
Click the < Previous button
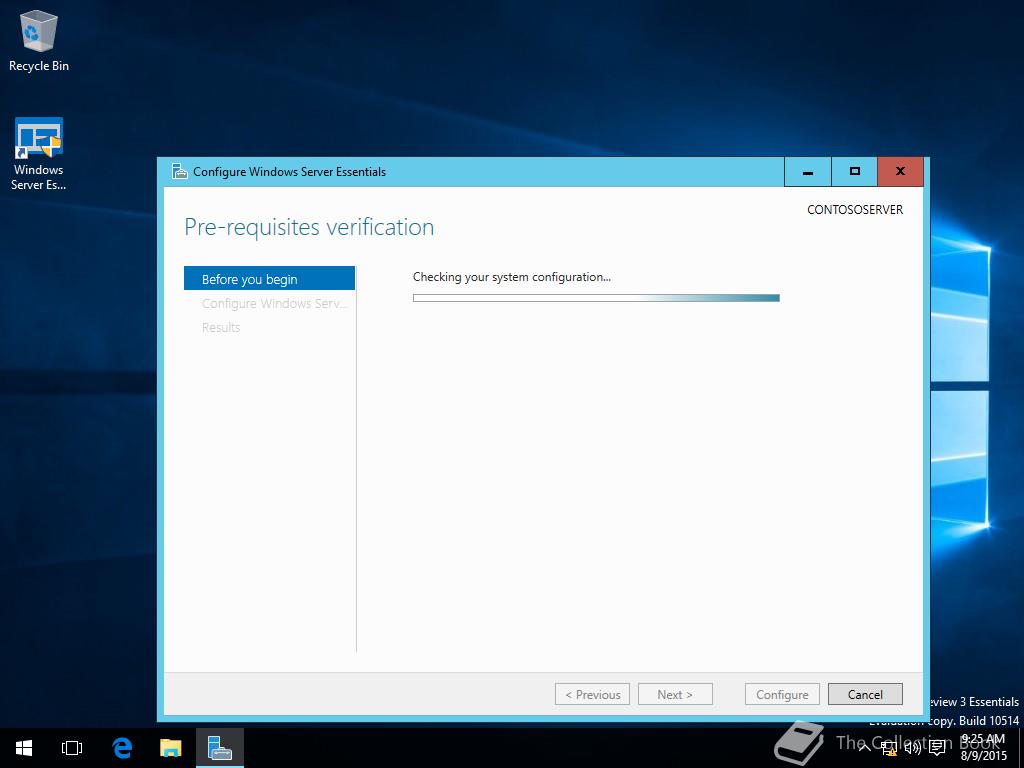[x=592, y=694]
